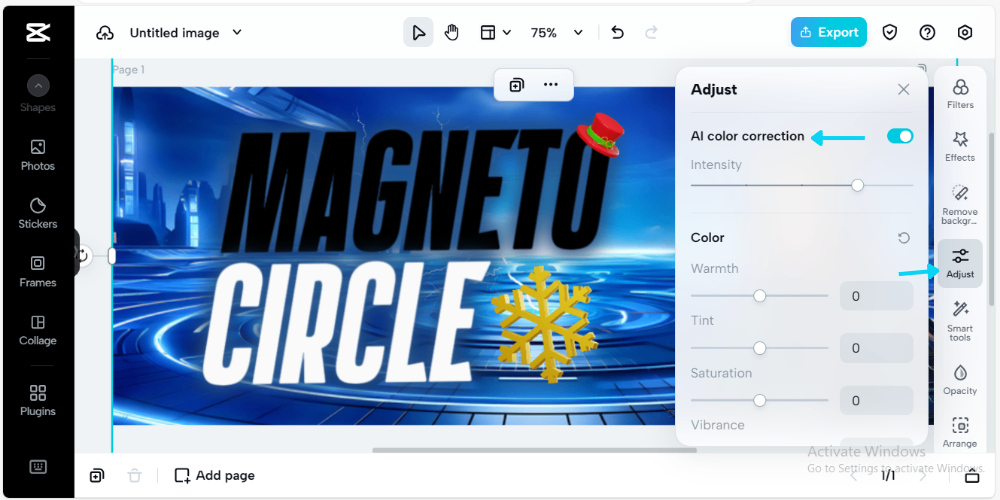Open Frames panel
Screen dimensions: 1000x500
pos(38,272)
